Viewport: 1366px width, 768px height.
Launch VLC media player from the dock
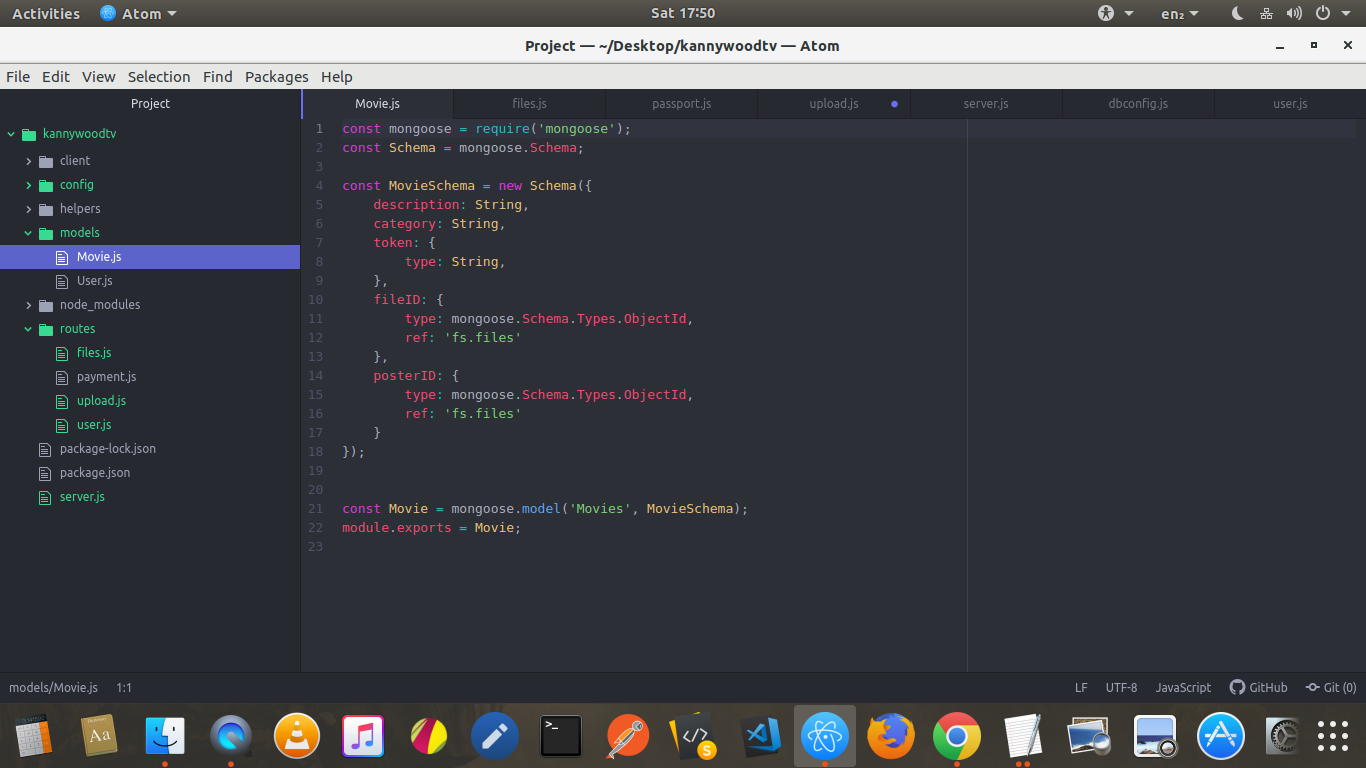pyautogui.click(x=297, y=735)
